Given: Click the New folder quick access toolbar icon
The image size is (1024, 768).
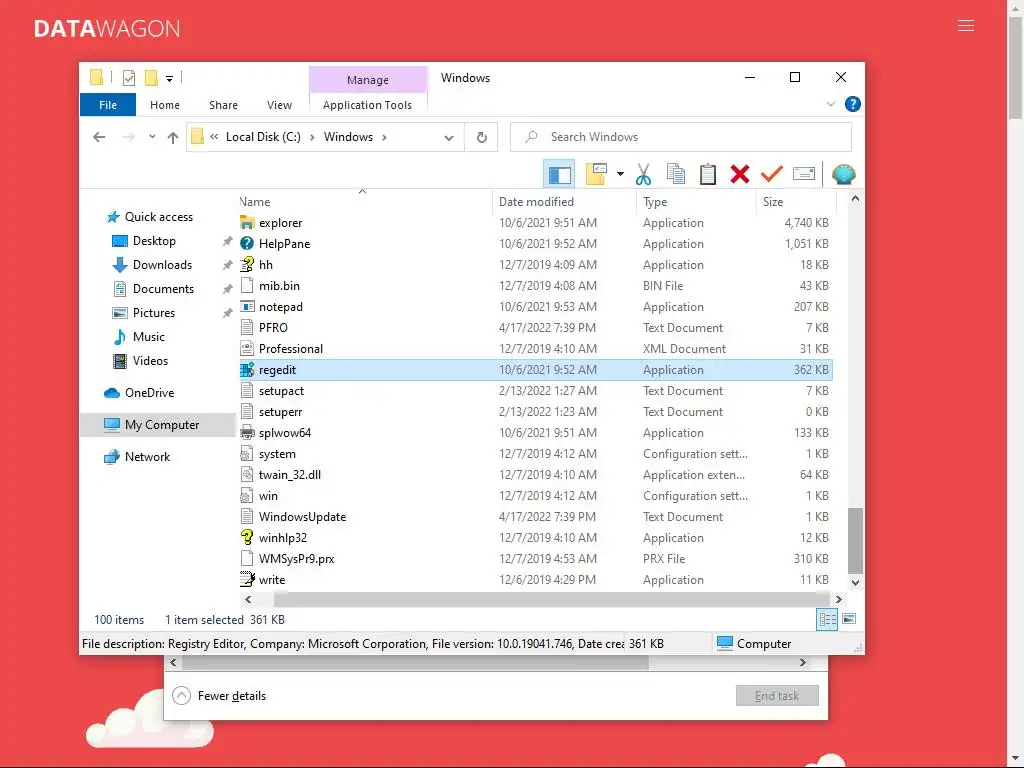Looking at the screenshot, I should (x=151, y=78).
